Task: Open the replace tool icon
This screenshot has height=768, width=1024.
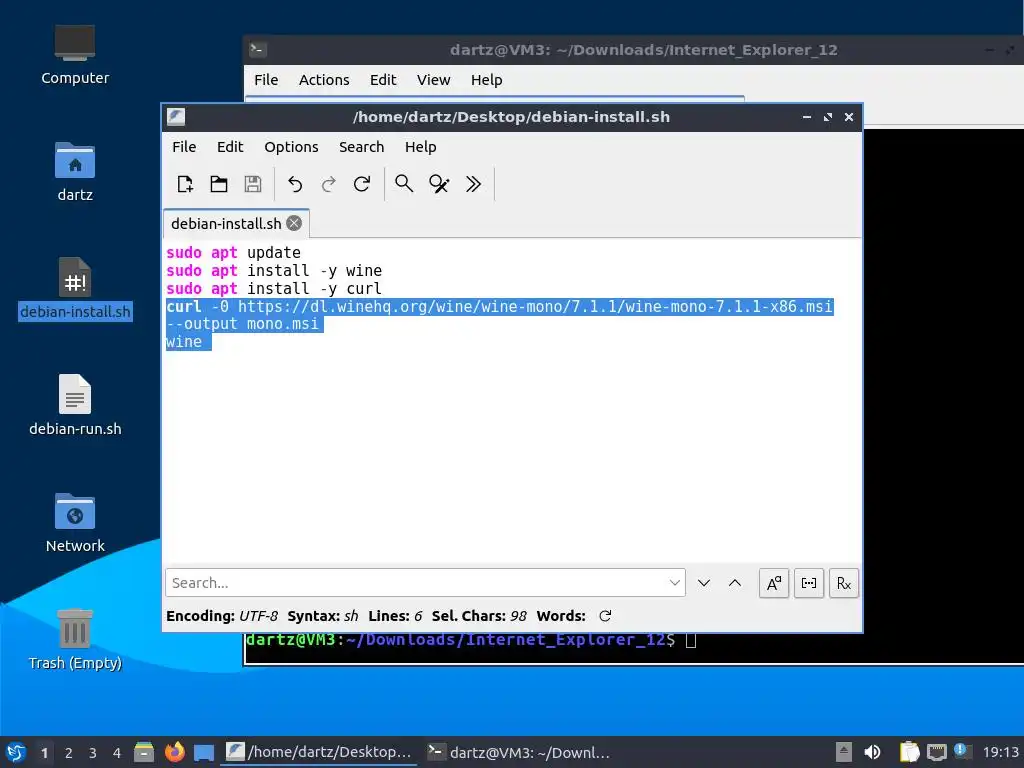Action: click(439, 184)
